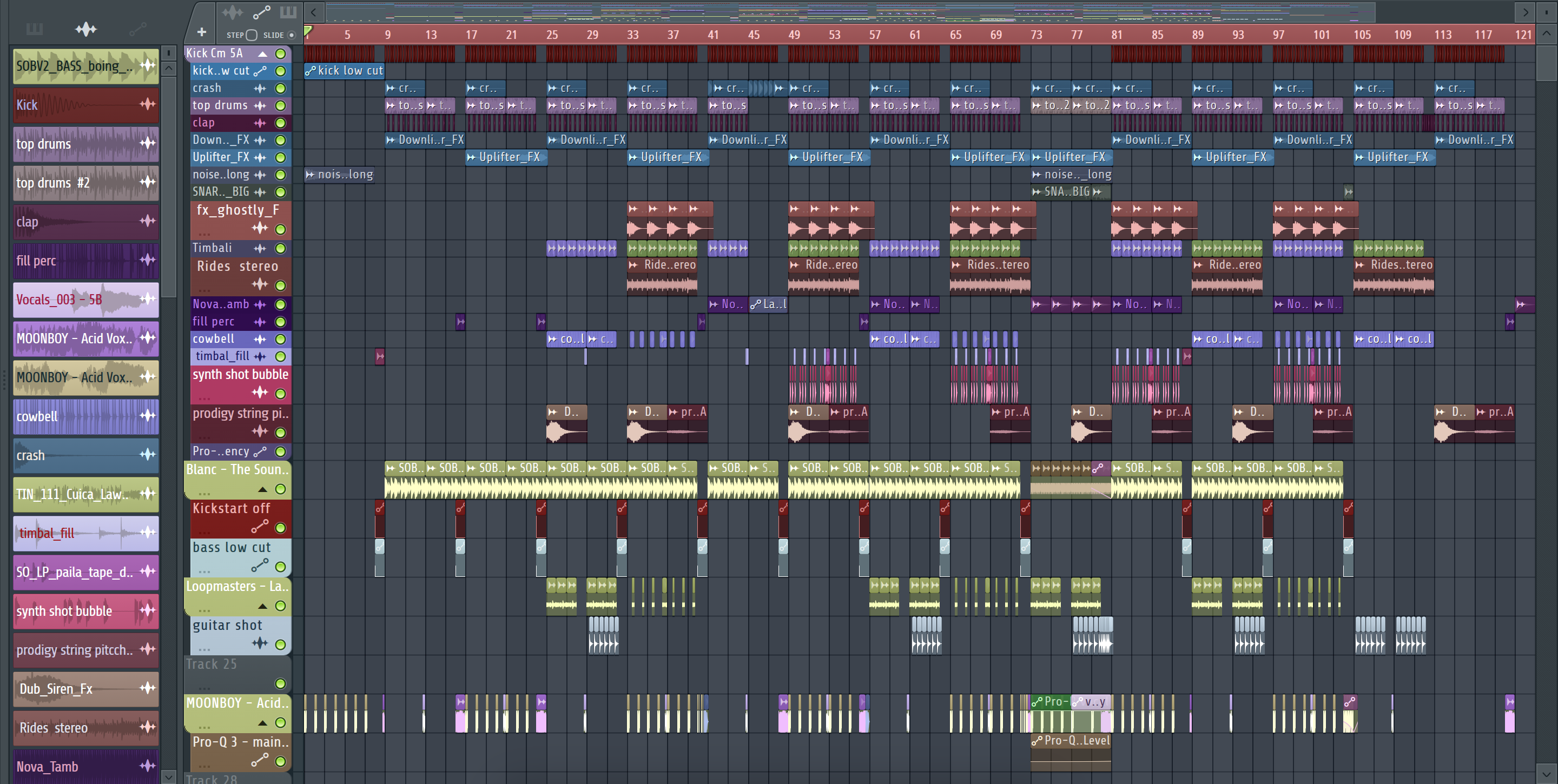Screen dimensions: 1558x784
Task: Show patterns in picker filter
Action: pyautogui.click(x=35, y=29)
